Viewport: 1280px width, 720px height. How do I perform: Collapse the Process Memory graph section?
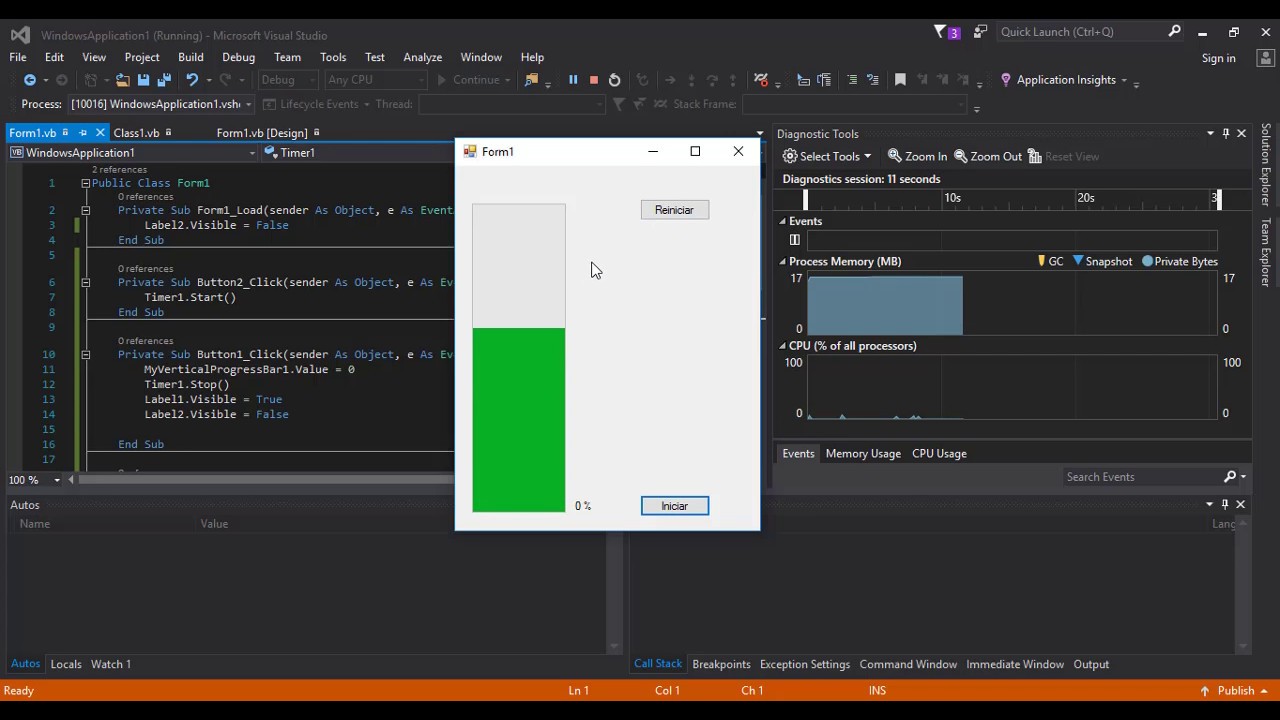(x=783, y=261)
